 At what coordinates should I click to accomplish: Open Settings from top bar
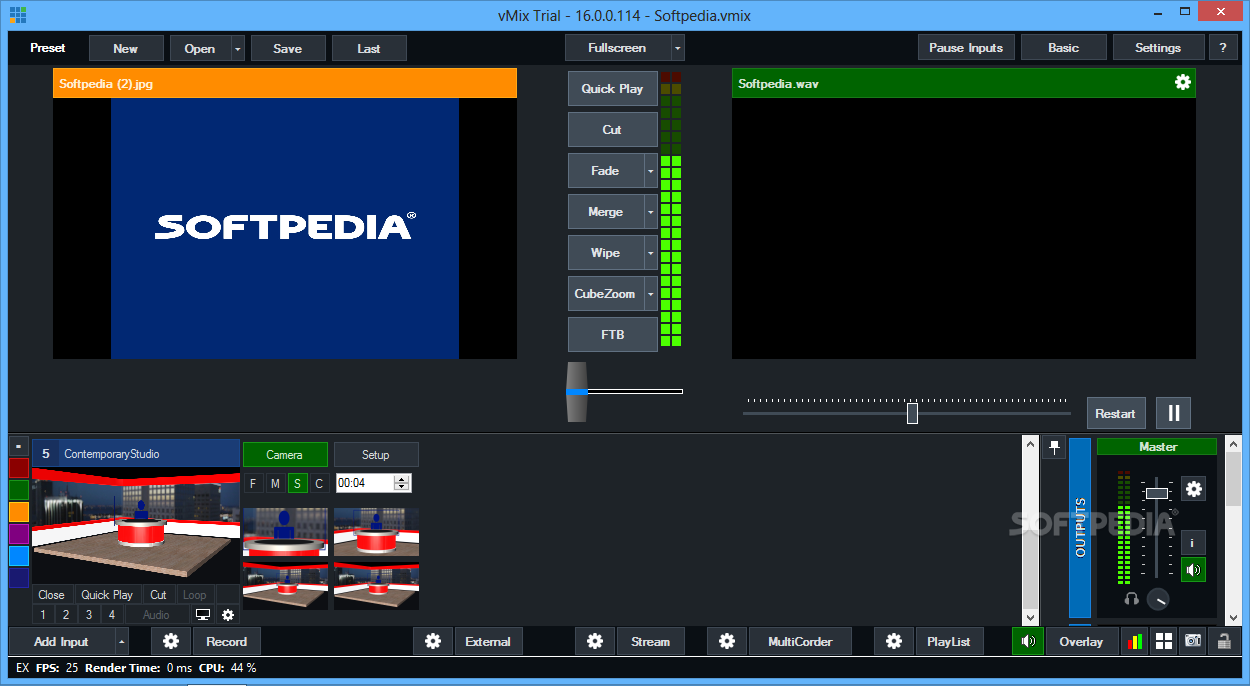point(1158,48)
